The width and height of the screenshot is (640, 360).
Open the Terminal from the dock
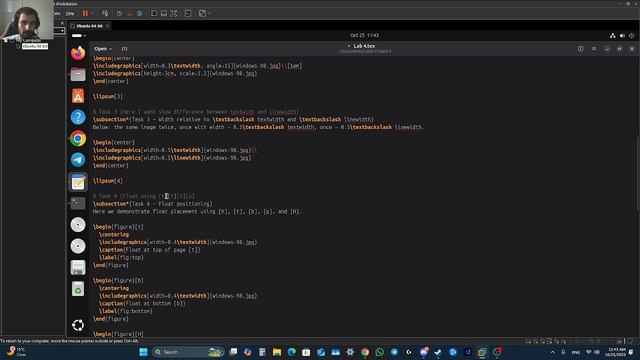[78, 203]
